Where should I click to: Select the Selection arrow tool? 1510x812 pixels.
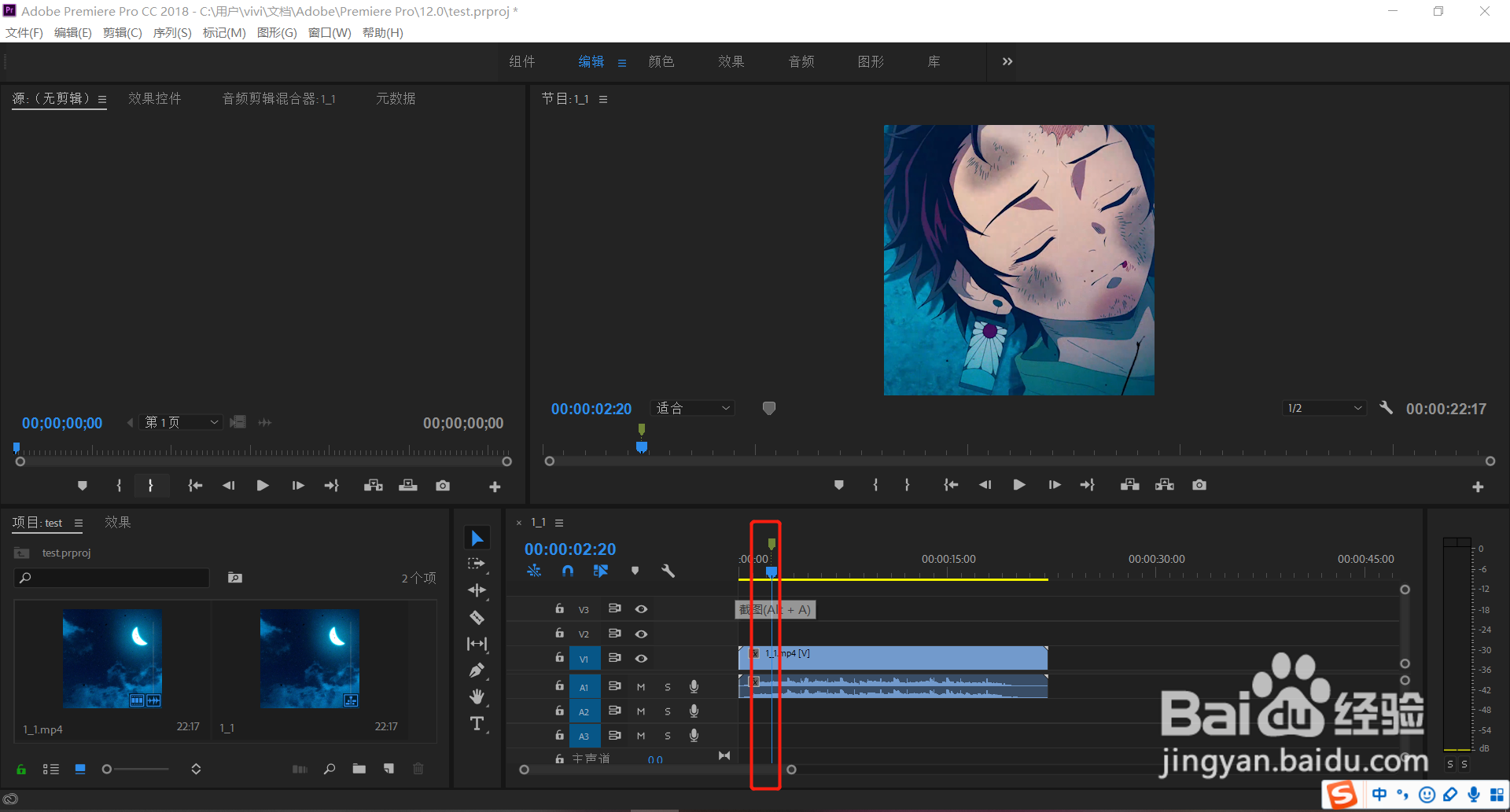pos(477,538)
